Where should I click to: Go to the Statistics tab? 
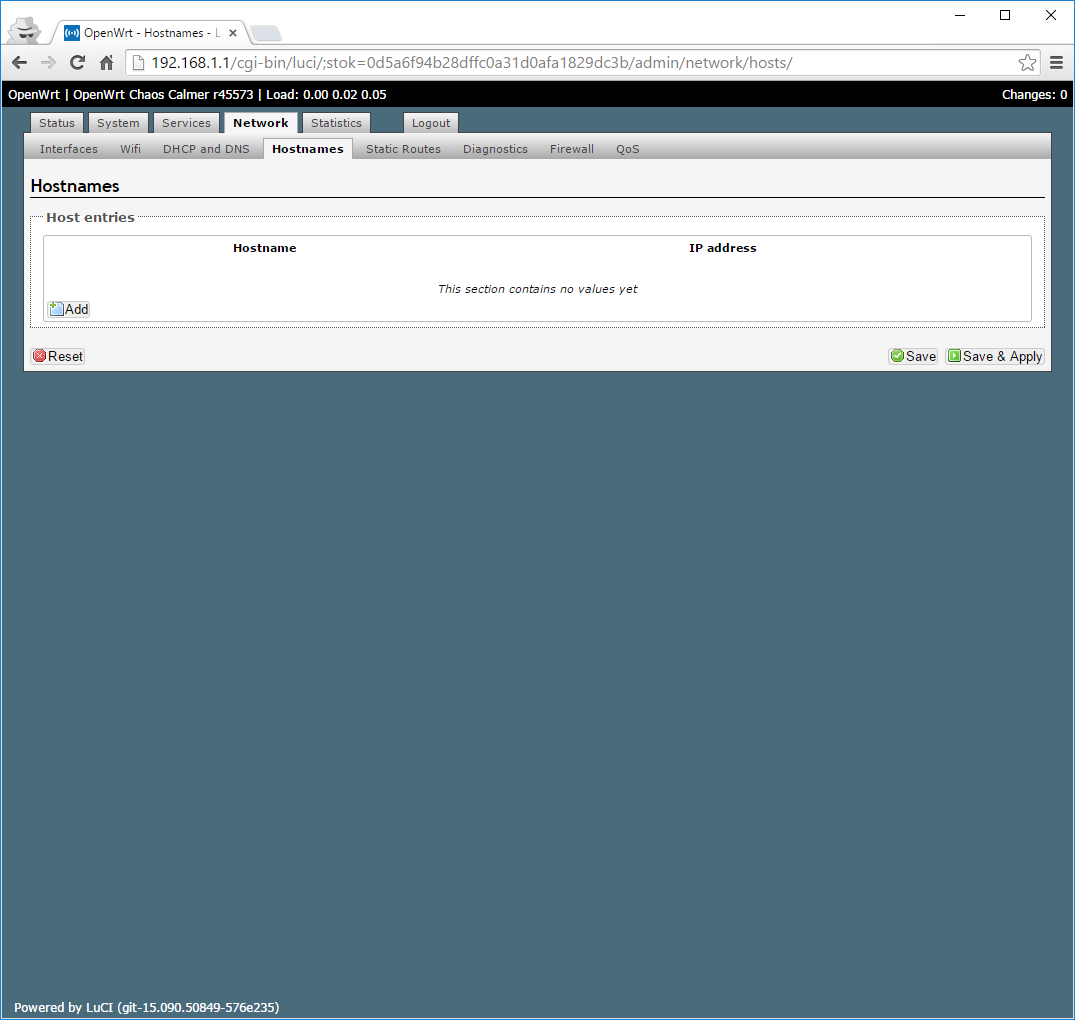[x=336, y=123]
